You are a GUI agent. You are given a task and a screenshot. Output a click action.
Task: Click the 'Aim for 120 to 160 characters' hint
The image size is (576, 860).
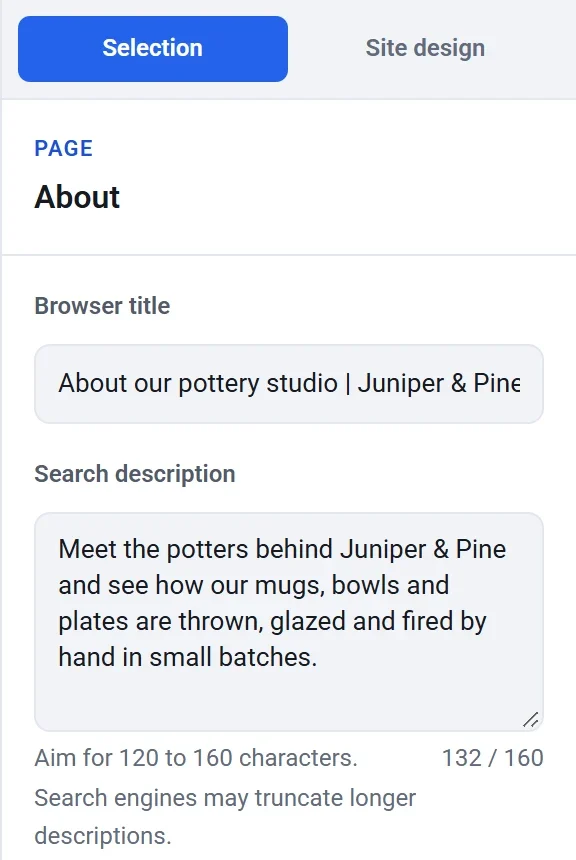(x=196, y=758)
